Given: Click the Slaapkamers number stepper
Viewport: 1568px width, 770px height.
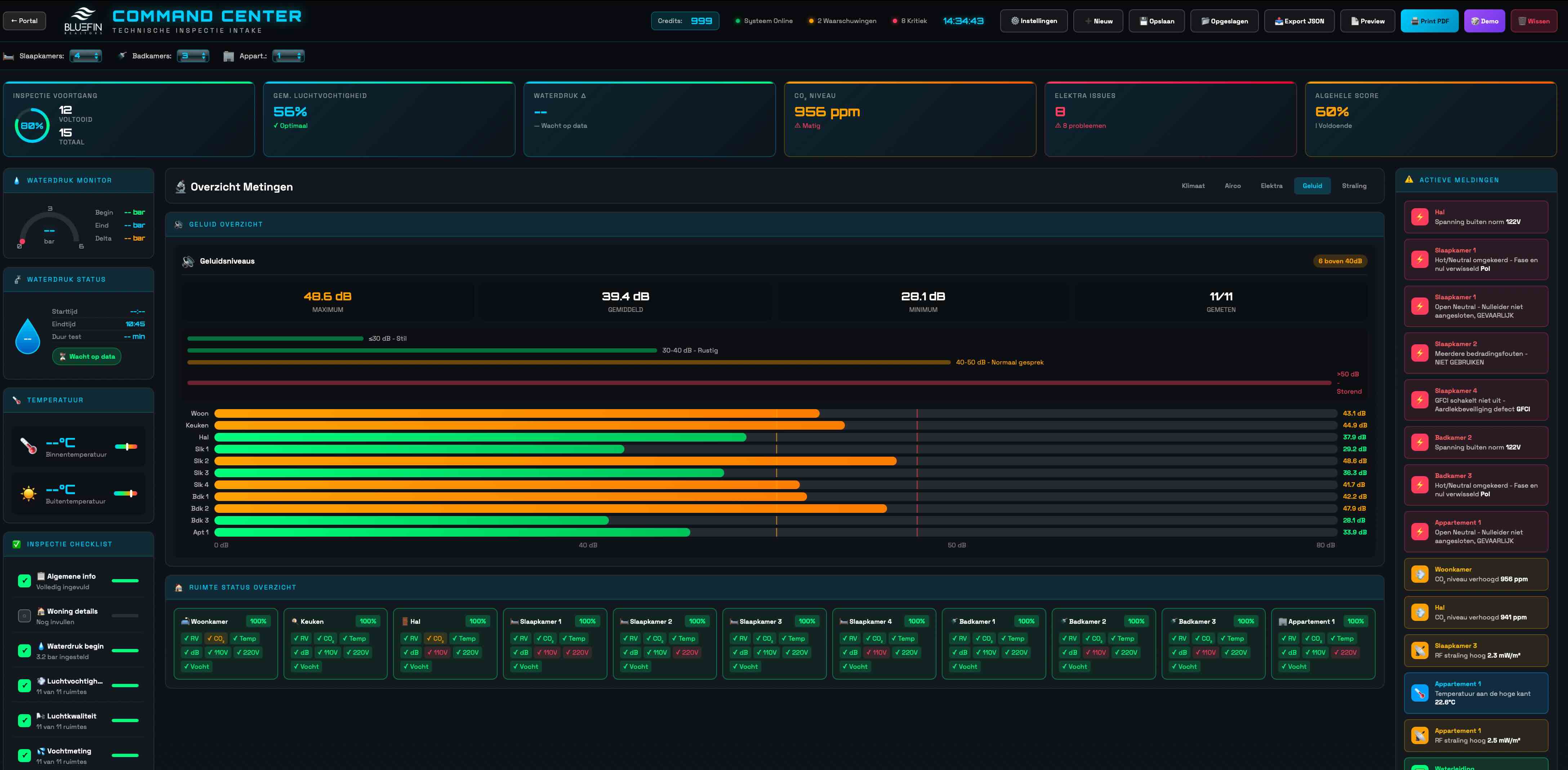Looking at the screenshot, I should (86, 56).
